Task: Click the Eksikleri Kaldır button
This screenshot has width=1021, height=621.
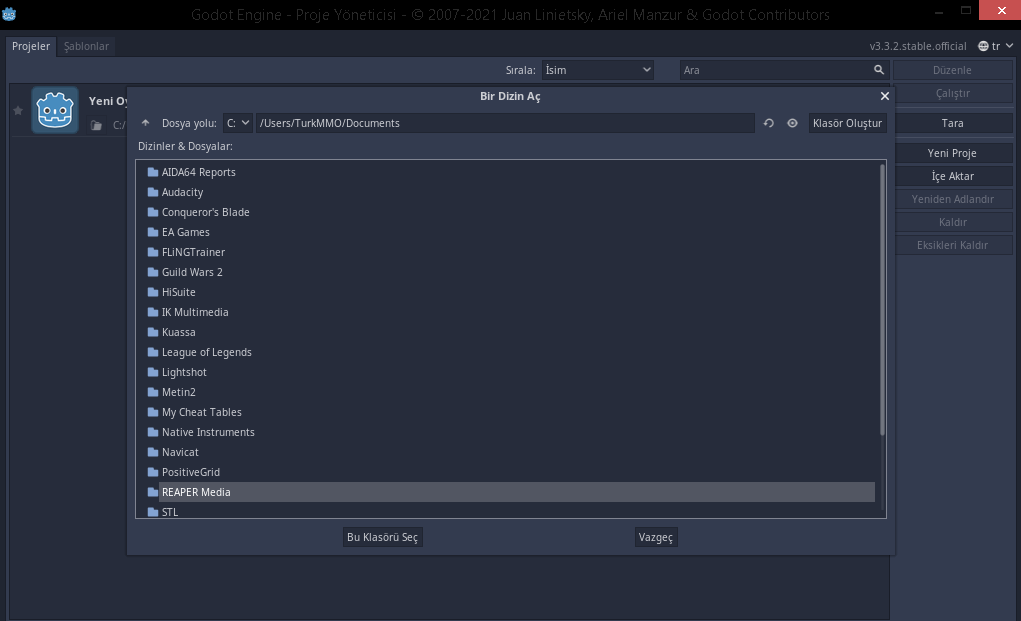Action: 952,245
